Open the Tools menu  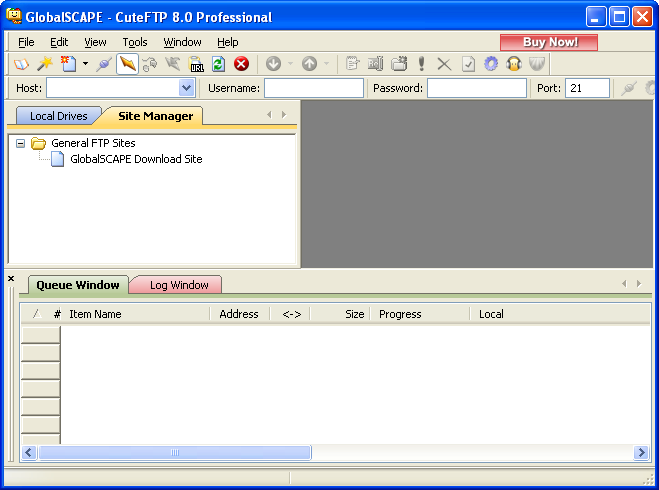point(134,42)
